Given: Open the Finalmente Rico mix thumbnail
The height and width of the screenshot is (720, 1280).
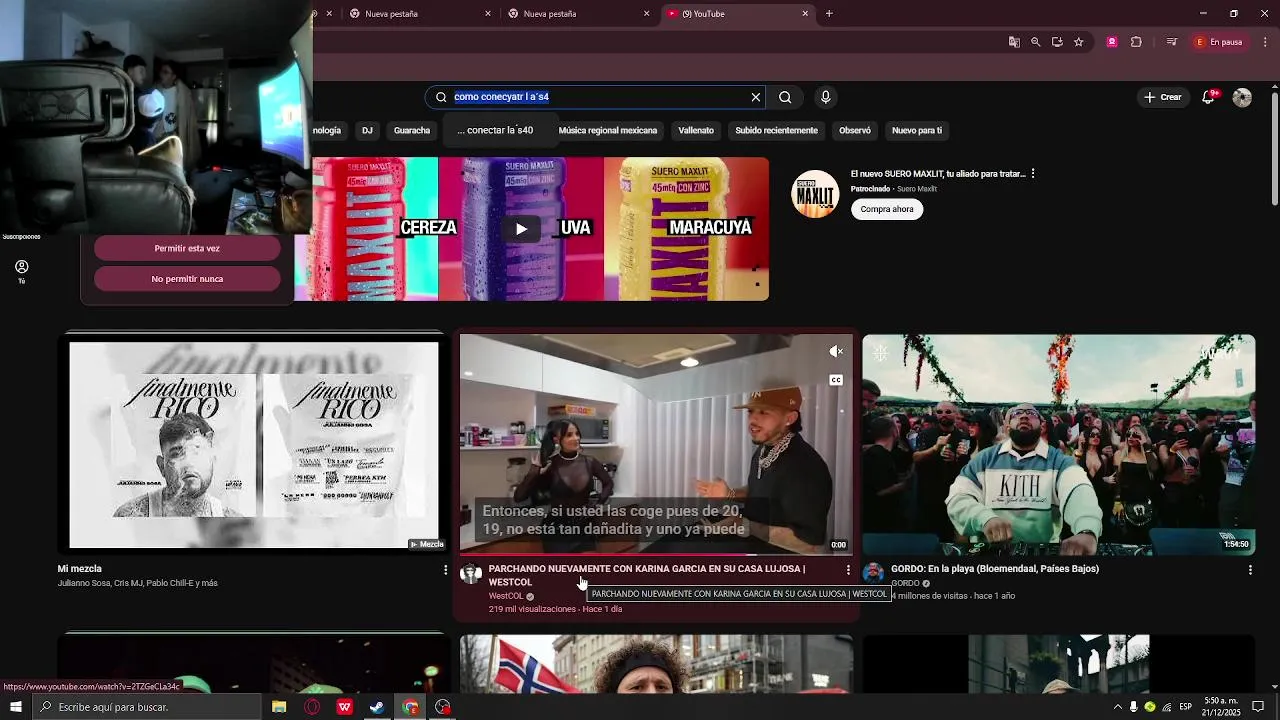Looking at the screenshot, I should point(254,445).
